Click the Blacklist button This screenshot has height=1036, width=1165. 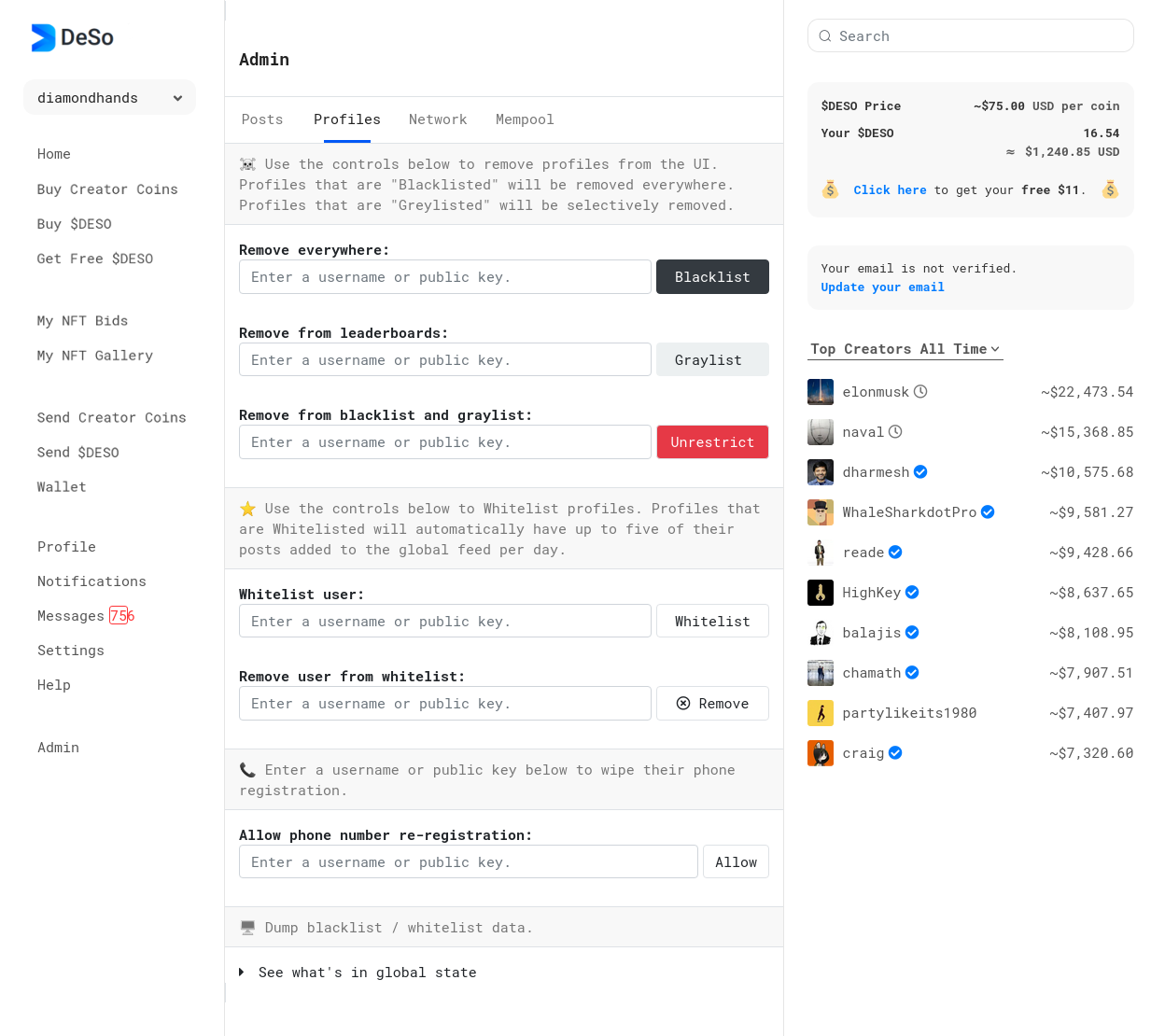pyautogui.click(x=712, y=277)
